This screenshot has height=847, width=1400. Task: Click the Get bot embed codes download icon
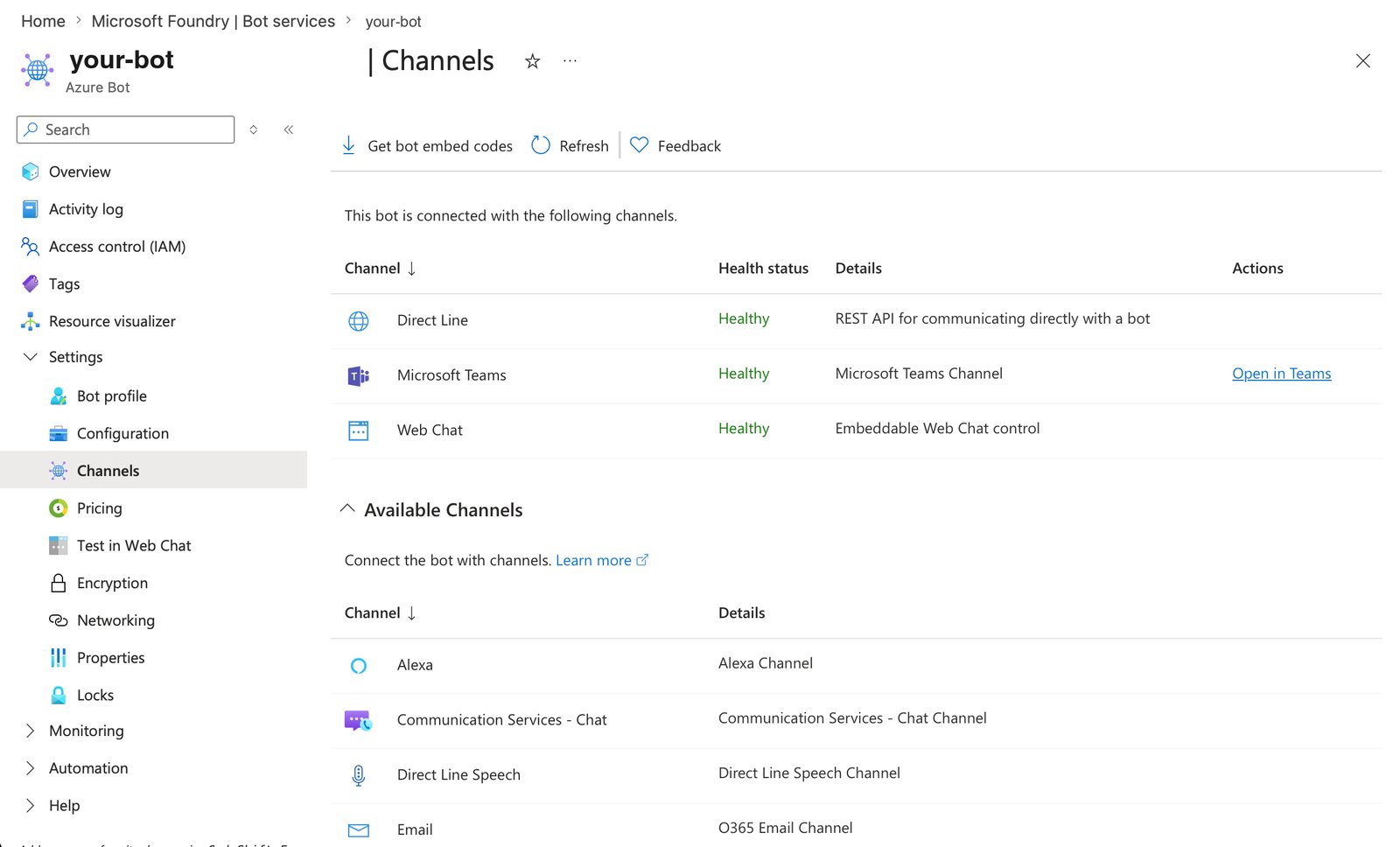pyautogui.click(x=348, y=145)
